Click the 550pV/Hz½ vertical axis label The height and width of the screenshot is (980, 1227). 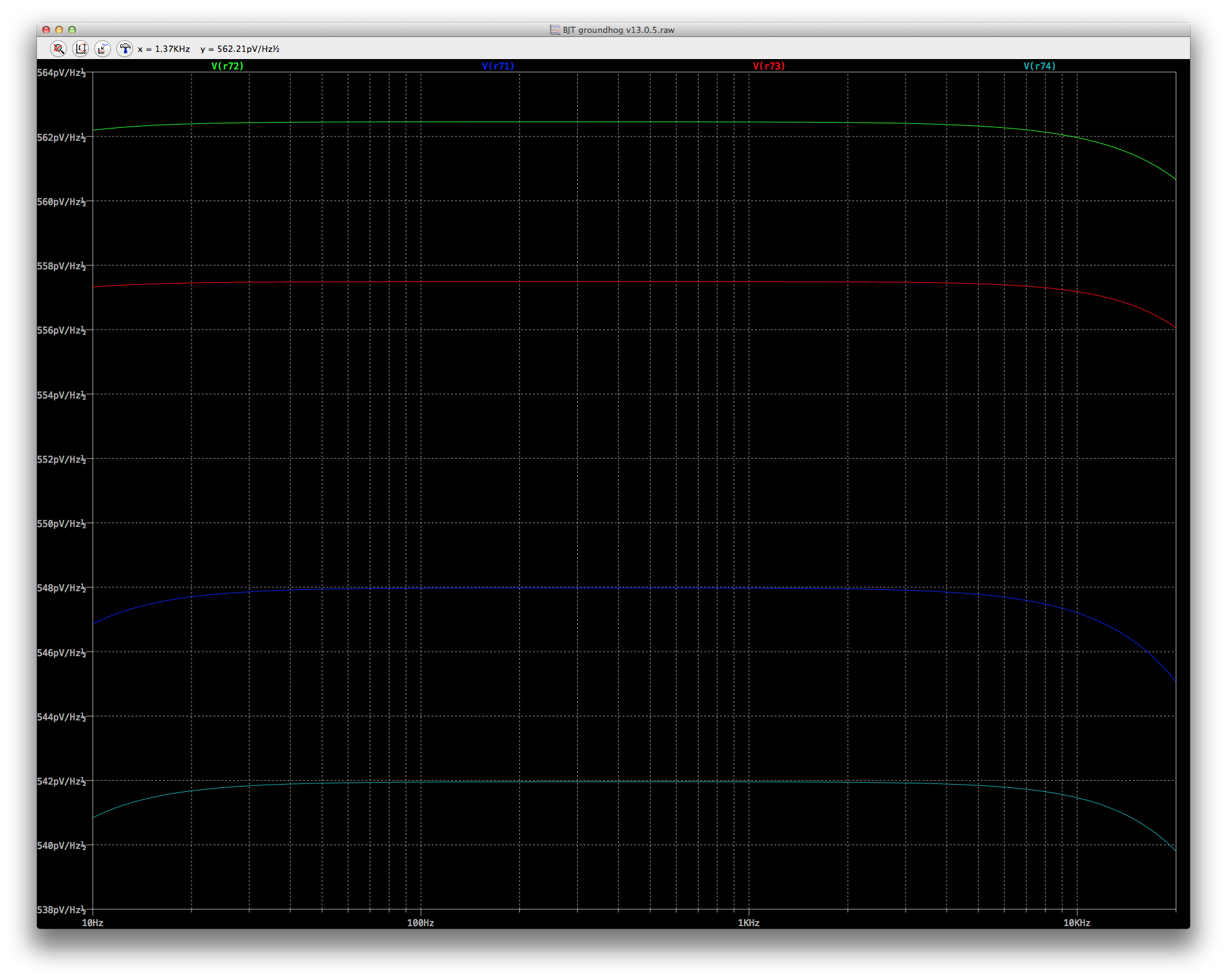[62, 524]
